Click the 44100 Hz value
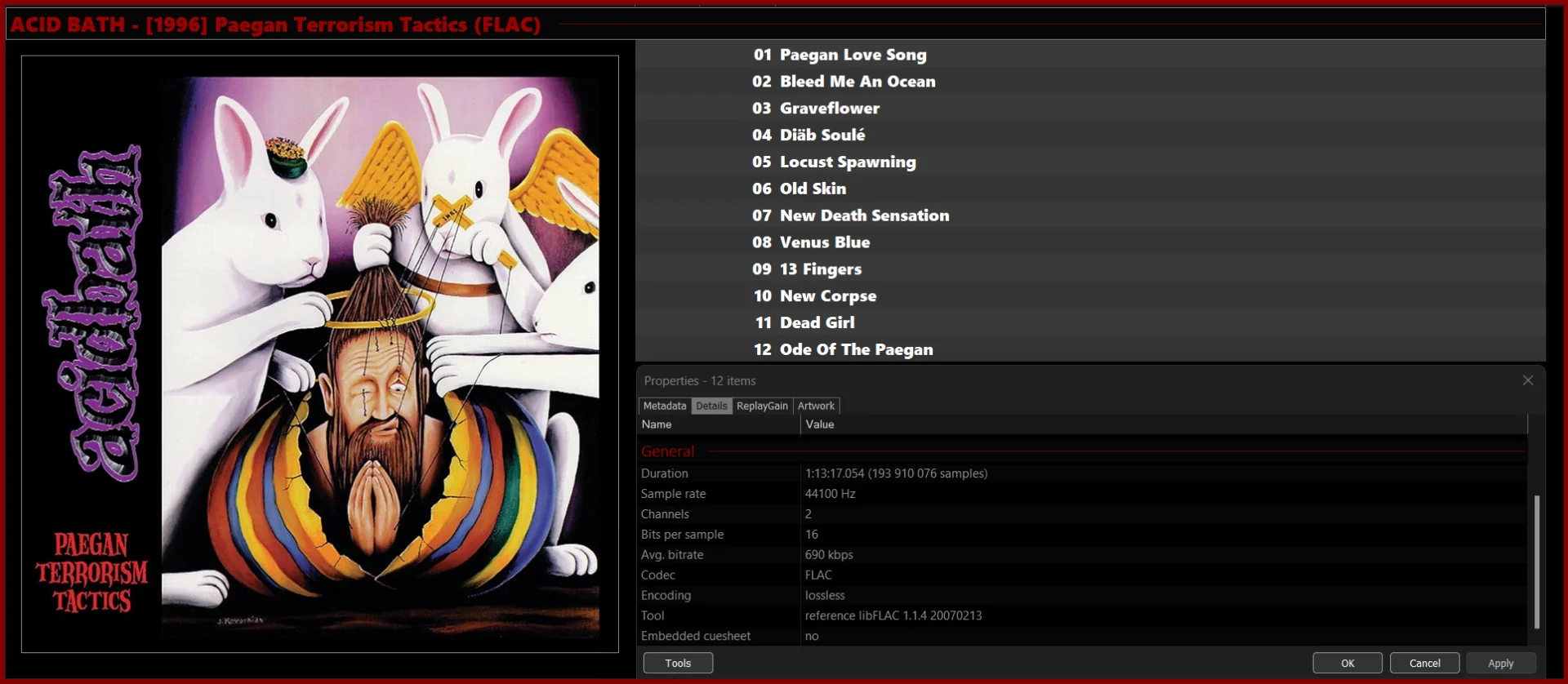The image size is (1568, 684). [830, 494]
